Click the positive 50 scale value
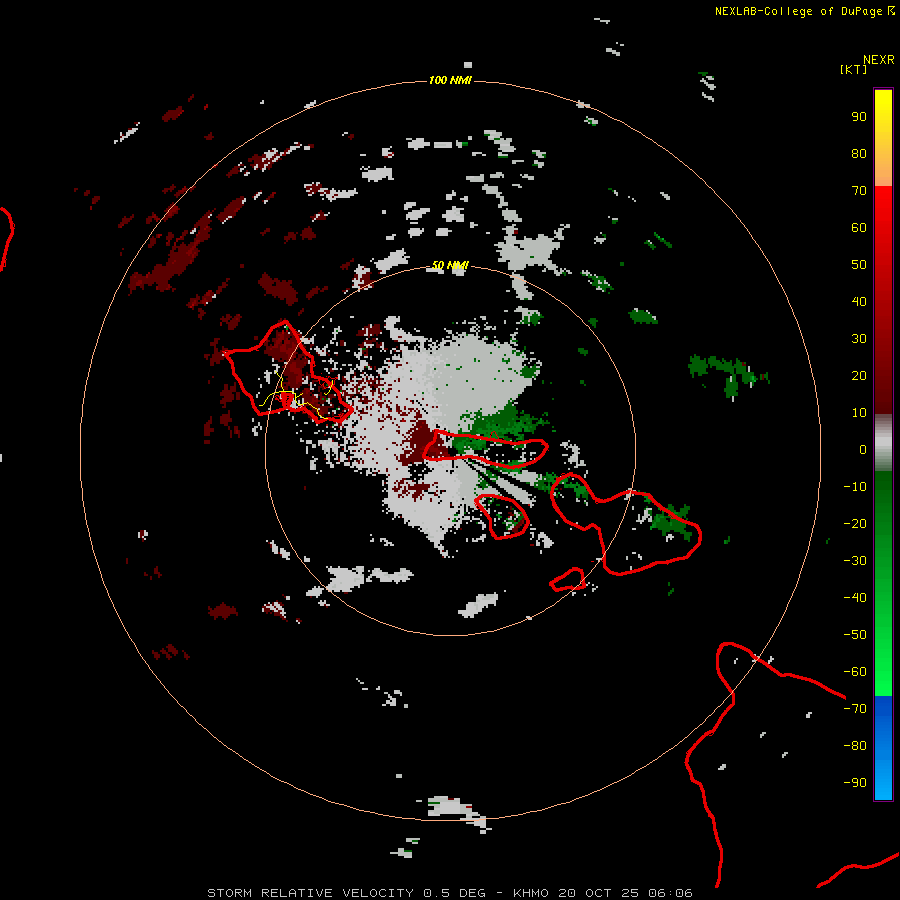 click(x=859, y=265)
